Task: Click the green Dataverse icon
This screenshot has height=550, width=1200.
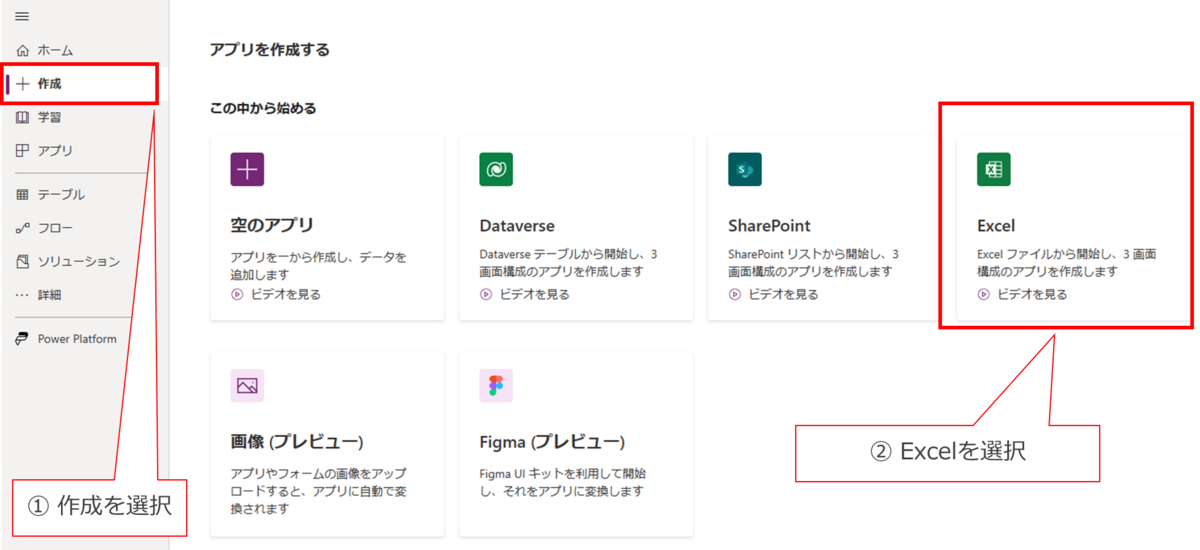Action: [496, 169]
